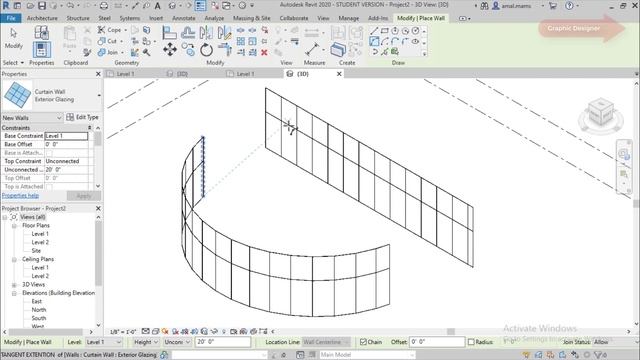
Task: Select the Pick Lines draw tool
Action: [x=384, y=51]
